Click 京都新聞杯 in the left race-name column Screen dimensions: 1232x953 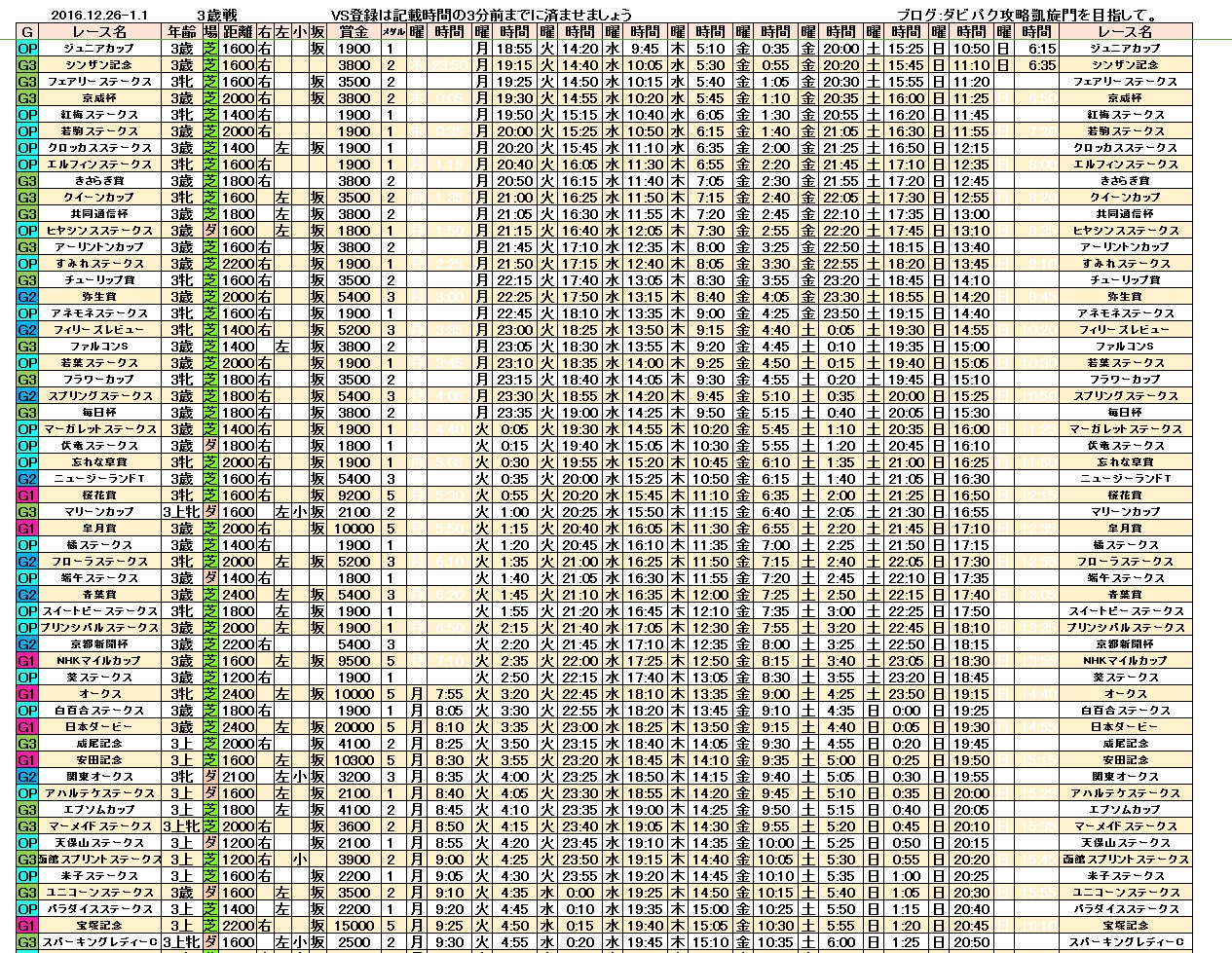tap(99, 644)
